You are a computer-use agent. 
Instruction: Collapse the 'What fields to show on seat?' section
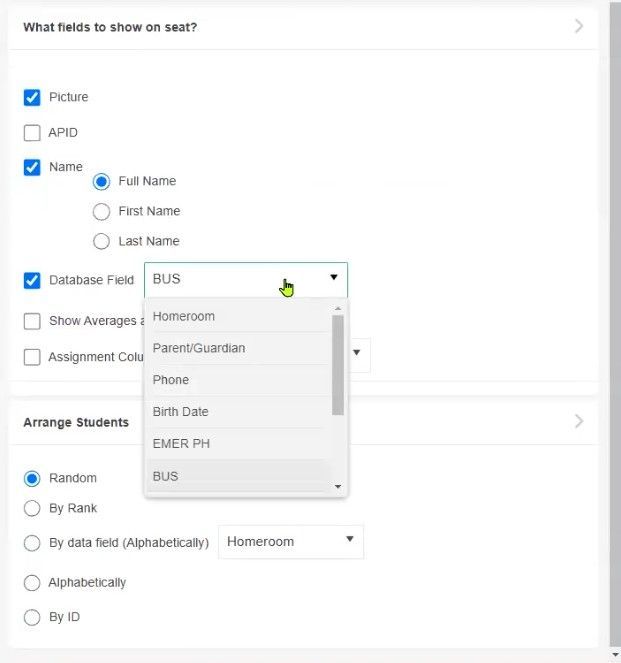pos(579,26)
